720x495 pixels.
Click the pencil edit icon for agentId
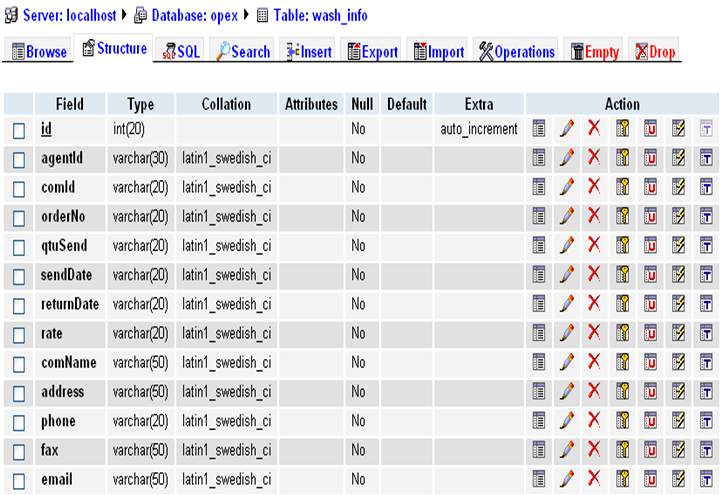coord(566,157)
